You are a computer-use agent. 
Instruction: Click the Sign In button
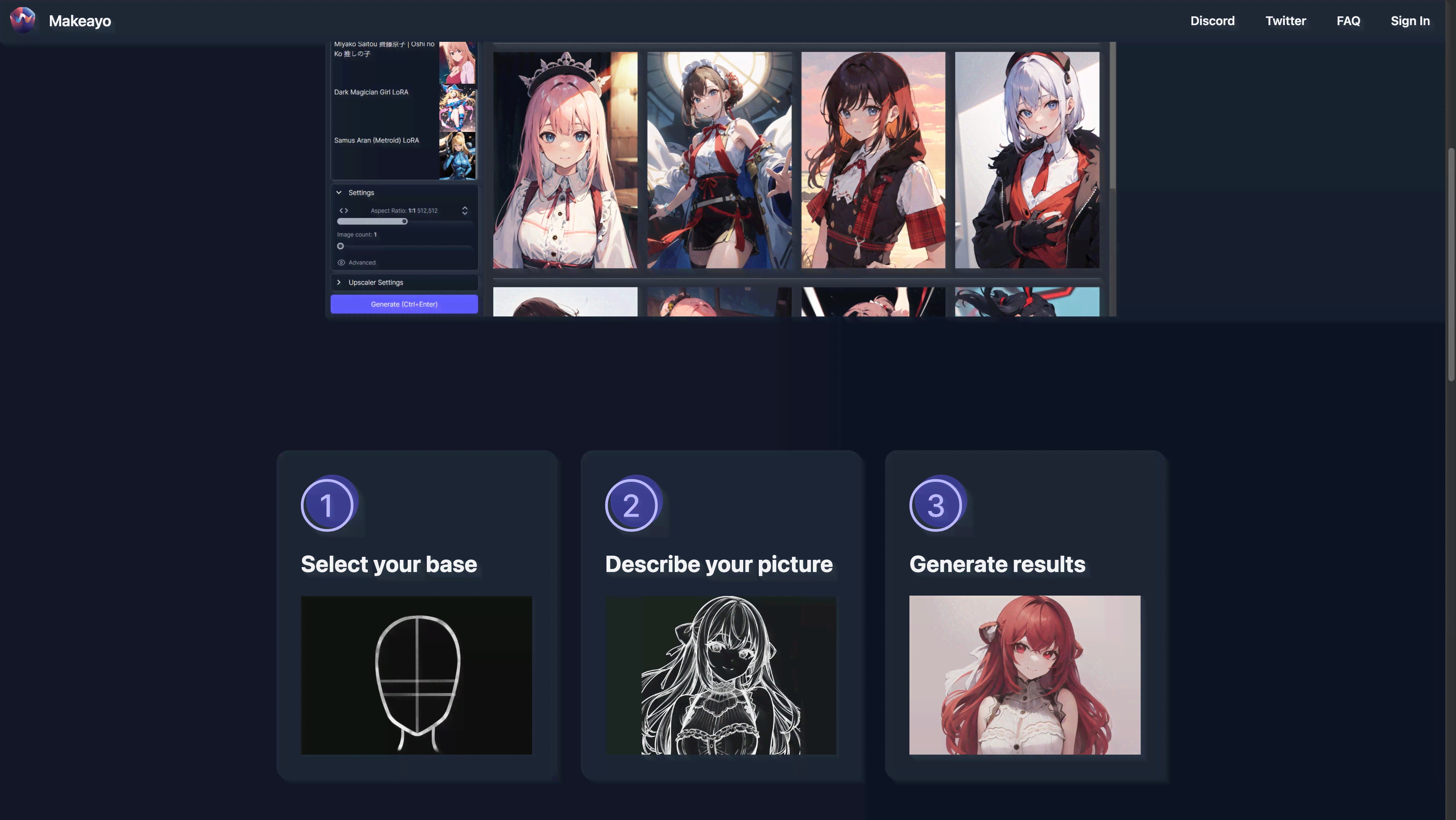pyautogui.click(x=1410, y=21)
